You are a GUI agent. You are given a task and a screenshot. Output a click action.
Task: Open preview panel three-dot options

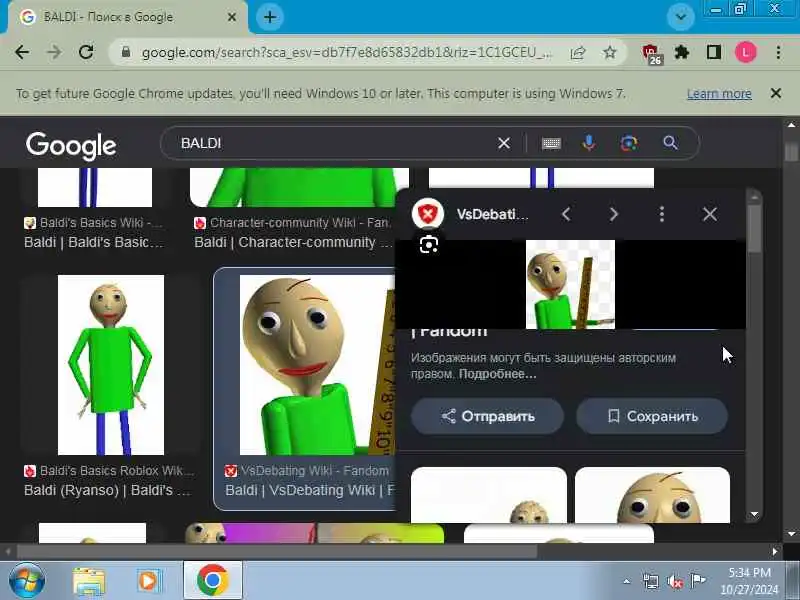(662, 214)
